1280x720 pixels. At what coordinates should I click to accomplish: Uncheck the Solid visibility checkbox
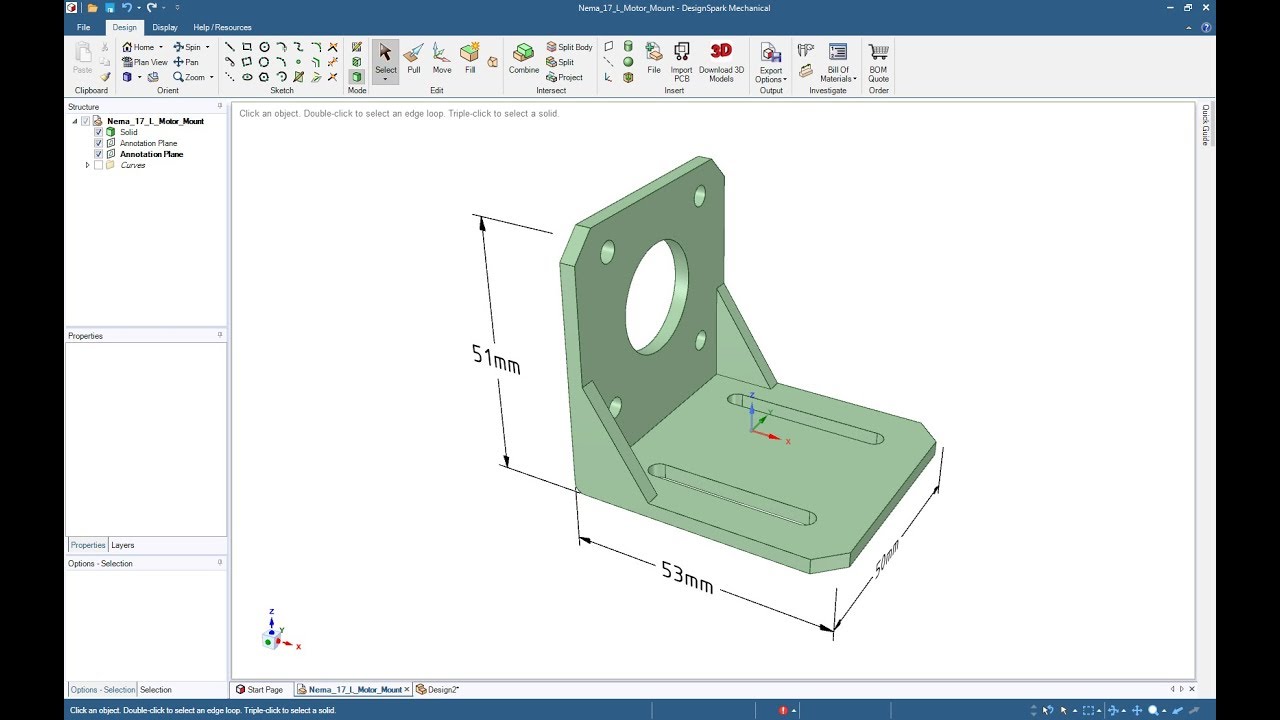click(98, 132)
